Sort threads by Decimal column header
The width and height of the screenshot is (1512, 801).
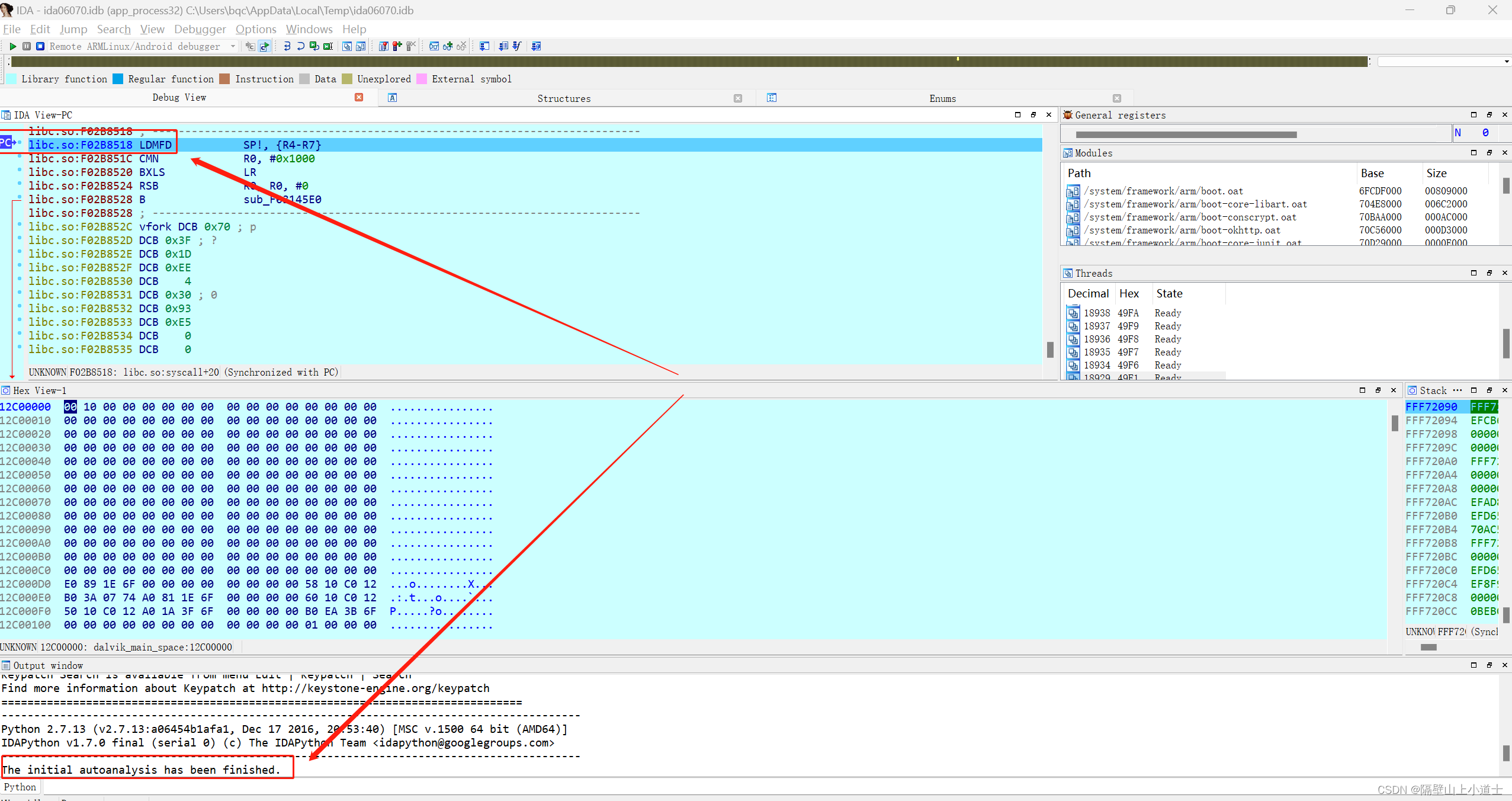[1088, 293]
